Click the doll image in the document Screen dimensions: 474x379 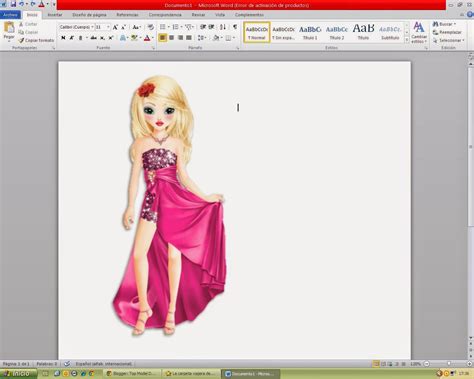[169, 207]
